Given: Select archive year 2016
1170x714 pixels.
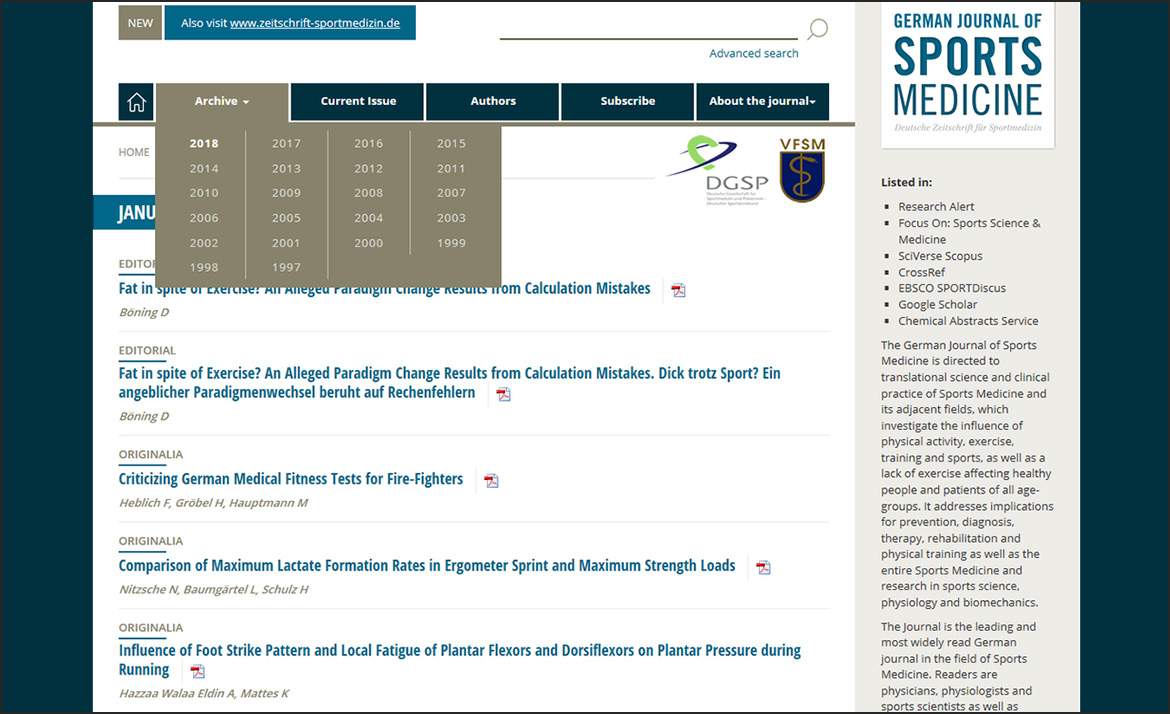Looking at the screenshot, I should tap(369, 143).
